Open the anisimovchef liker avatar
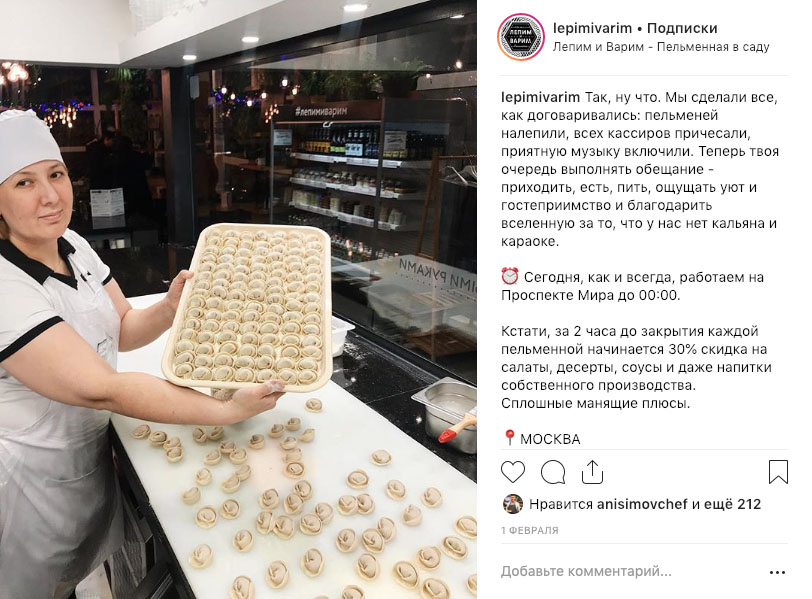This screenshot has height=599, width=812. (x=513, y=504)
